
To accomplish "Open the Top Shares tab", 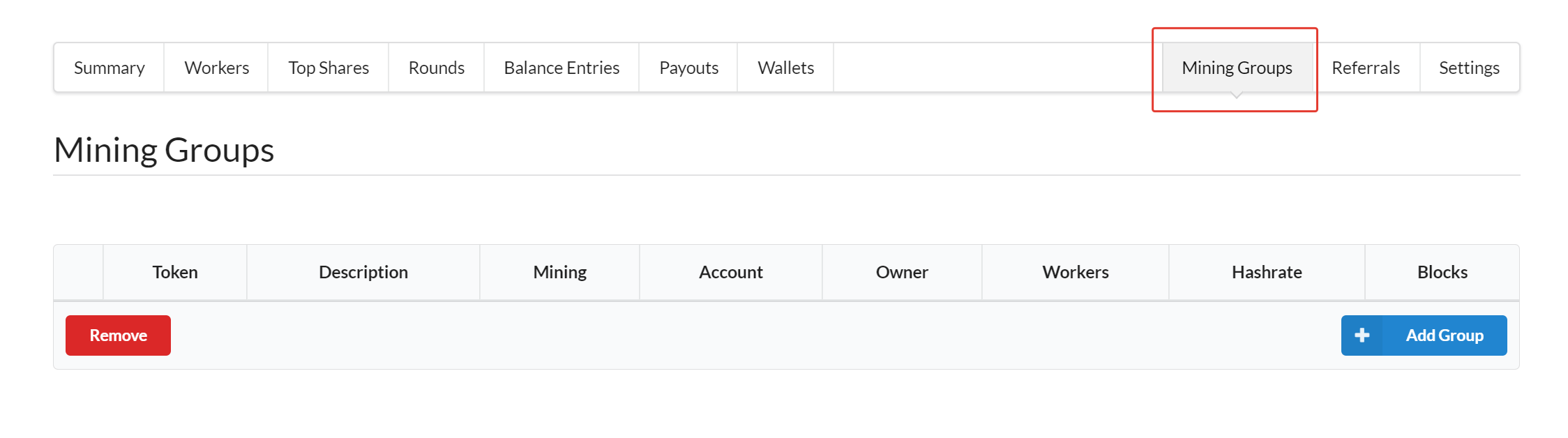I will pyautogui.click(x=329, y=68).
